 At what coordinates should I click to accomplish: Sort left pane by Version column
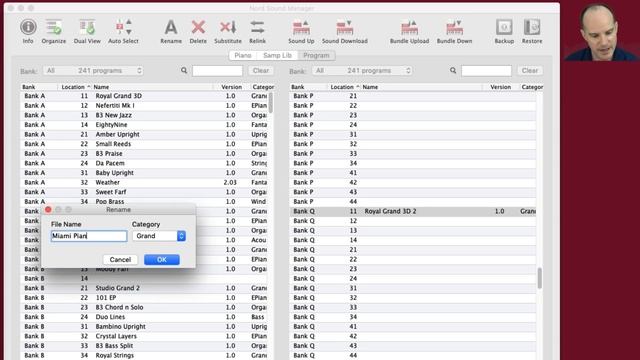click(x=231, y=87)
